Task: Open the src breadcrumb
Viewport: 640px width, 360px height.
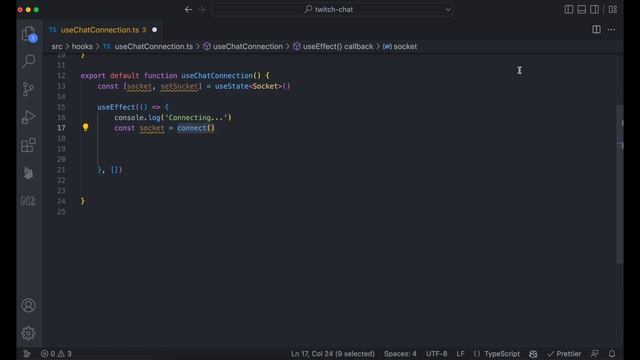Action: (x=57, y=47)
